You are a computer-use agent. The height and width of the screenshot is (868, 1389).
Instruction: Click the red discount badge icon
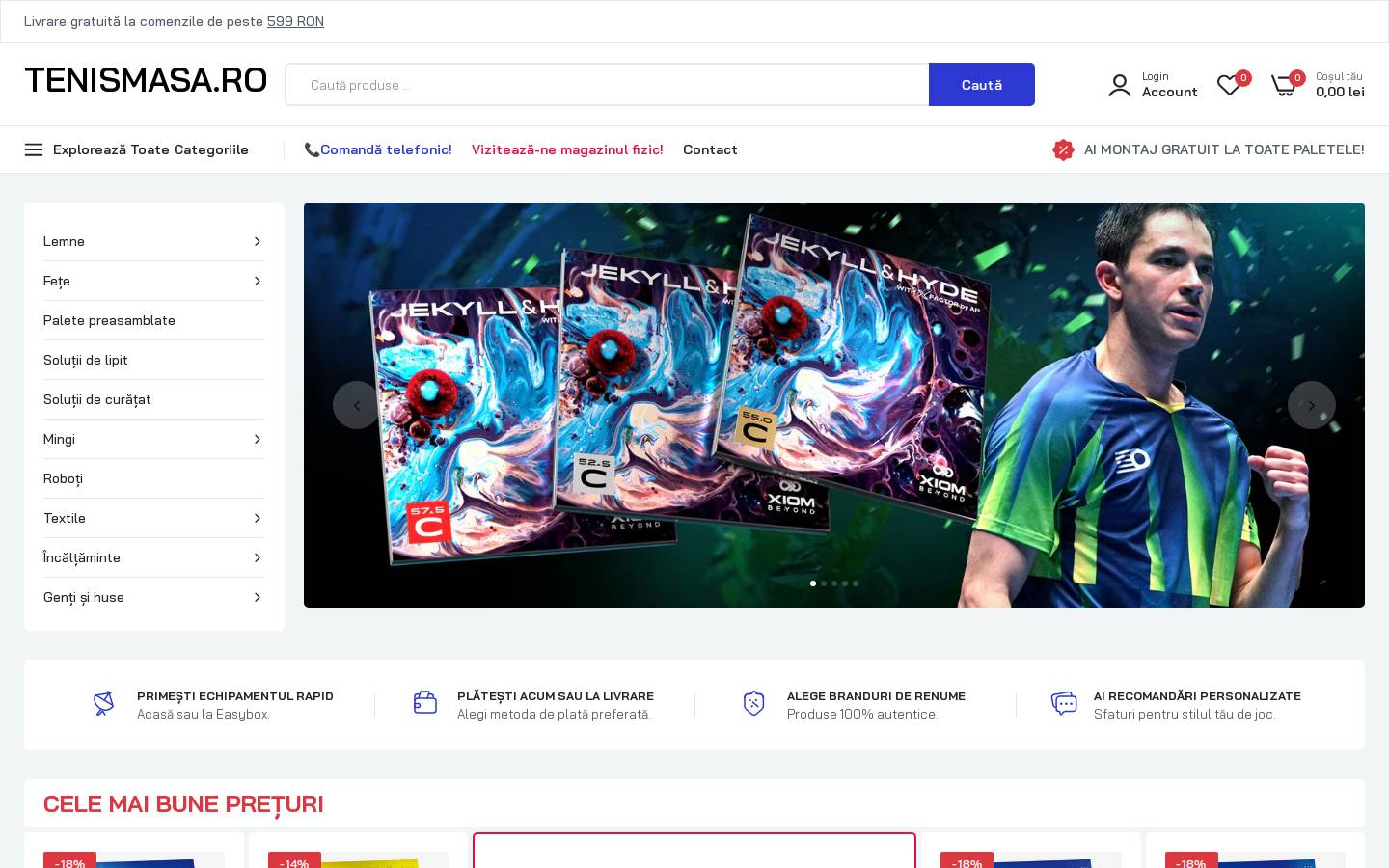point(1063,149)
